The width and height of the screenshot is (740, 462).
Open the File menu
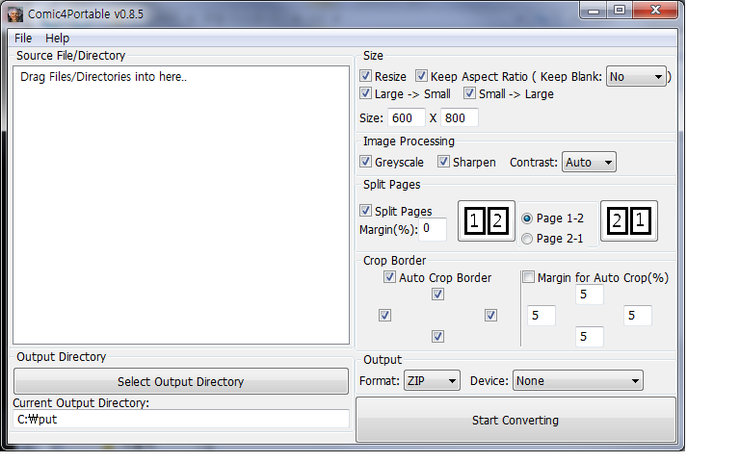pyautogui.click(x=23, y=38)
